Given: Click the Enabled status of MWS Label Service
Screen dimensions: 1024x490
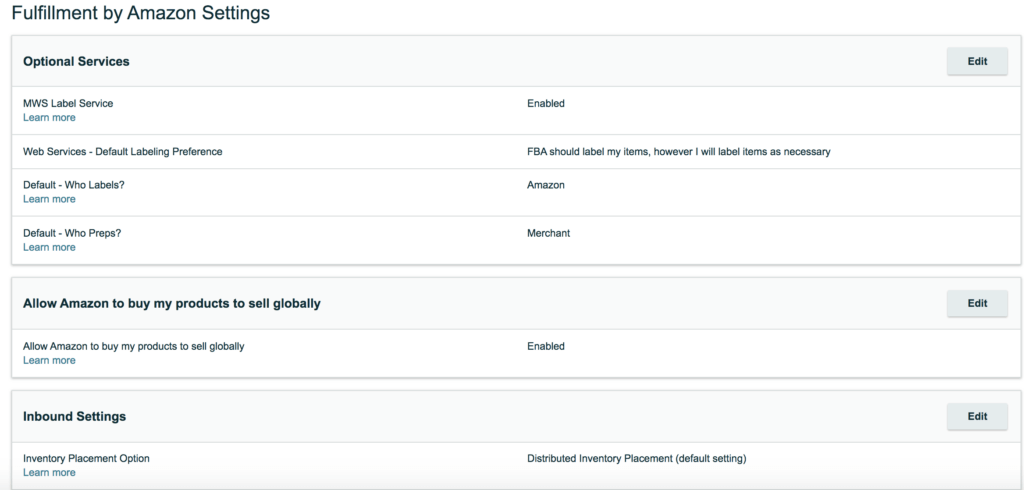Looking at the screenshot, I should 546,103.
